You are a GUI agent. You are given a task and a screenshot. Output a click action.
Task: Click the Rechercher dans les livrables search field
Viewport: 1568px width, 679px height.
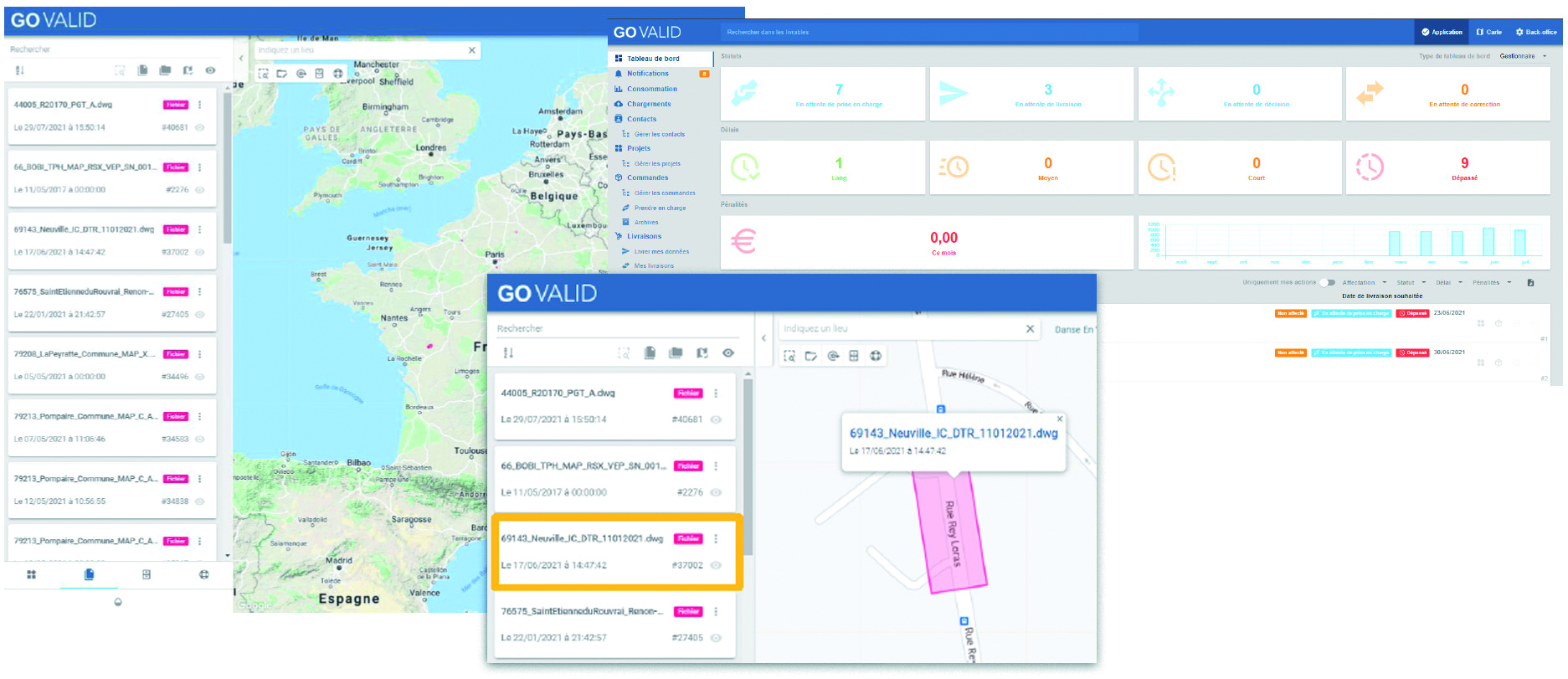coord(929,32)
